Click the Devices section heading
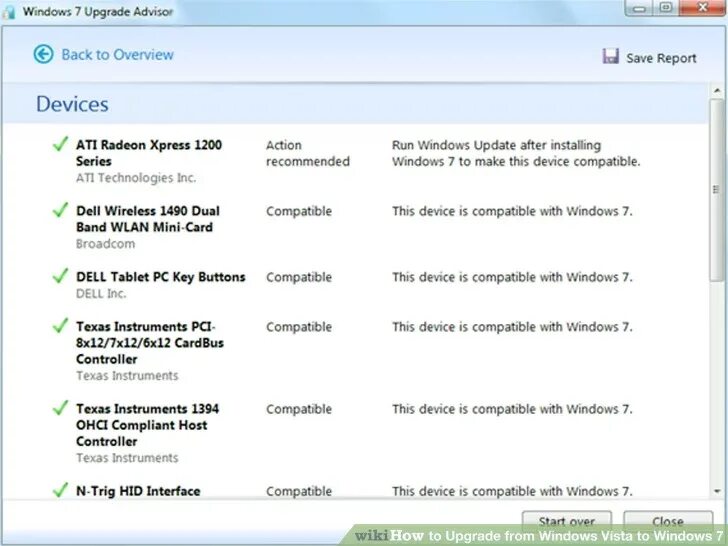Screen dimensions: 728x546 click(x=72, y=104)
